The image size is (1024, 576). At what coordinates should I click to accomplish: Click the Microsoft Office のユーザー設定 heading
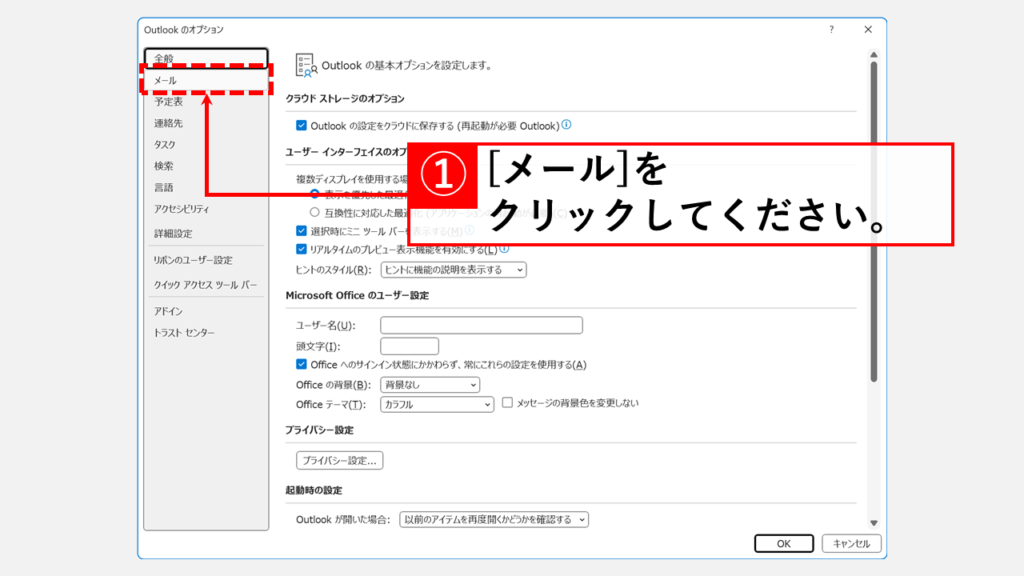pyautogui.click(x=357, y=296)
